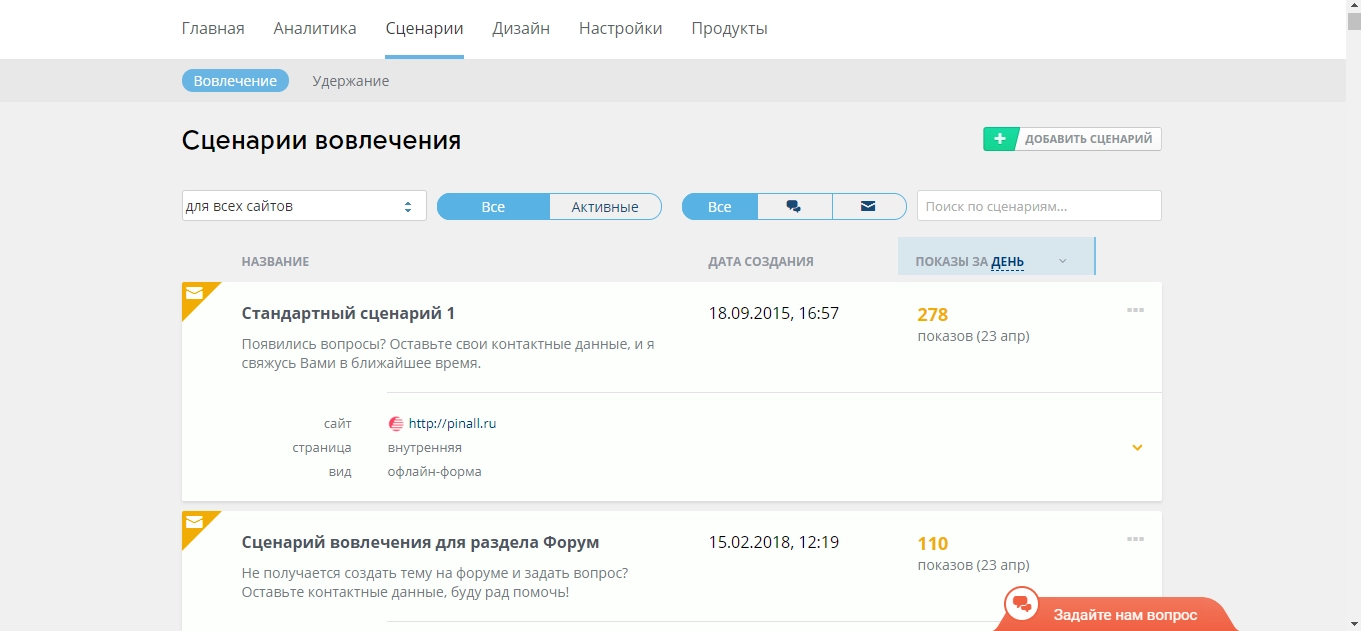This screenshot has width=1361, height=631.
Task: Select the Все type filter
Action: pos(720,207)
